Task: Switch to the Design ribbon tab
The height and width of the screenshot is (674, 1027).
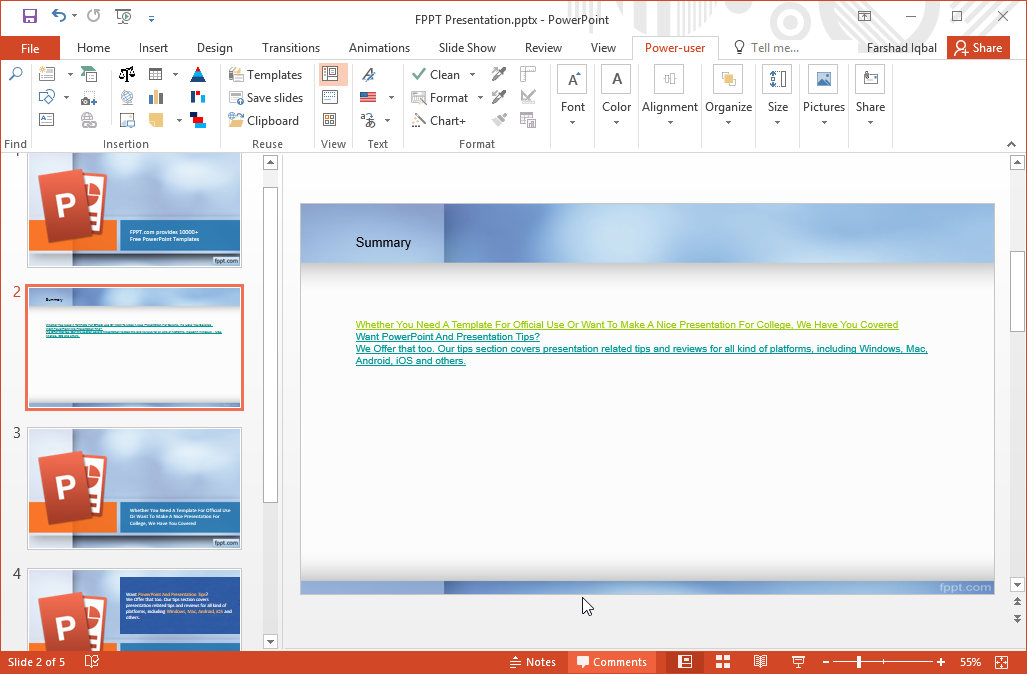Action: click(214, 47)
